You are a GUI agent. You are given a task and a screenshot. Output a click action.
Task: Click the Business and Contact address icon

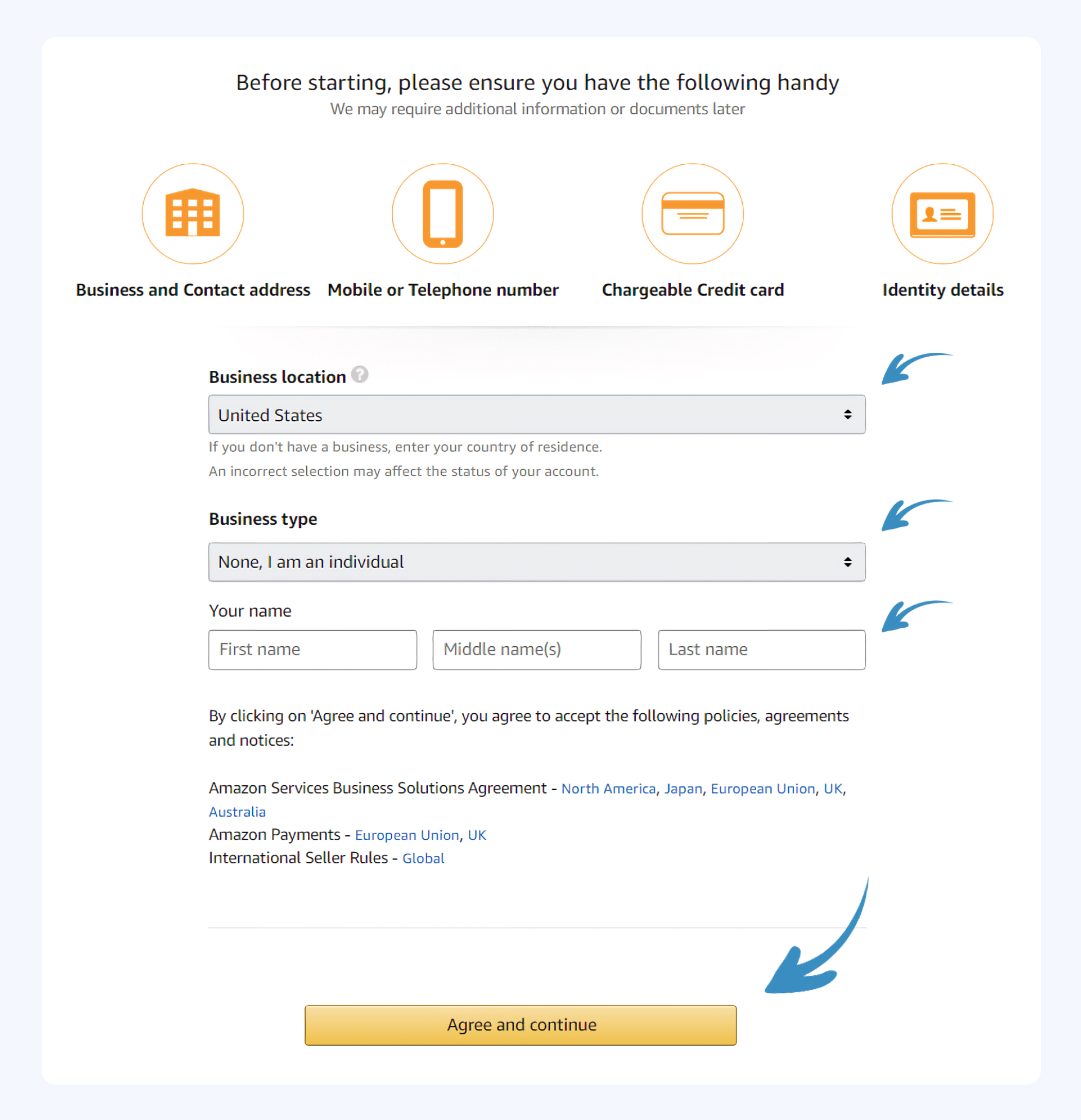tap(191, 214)
